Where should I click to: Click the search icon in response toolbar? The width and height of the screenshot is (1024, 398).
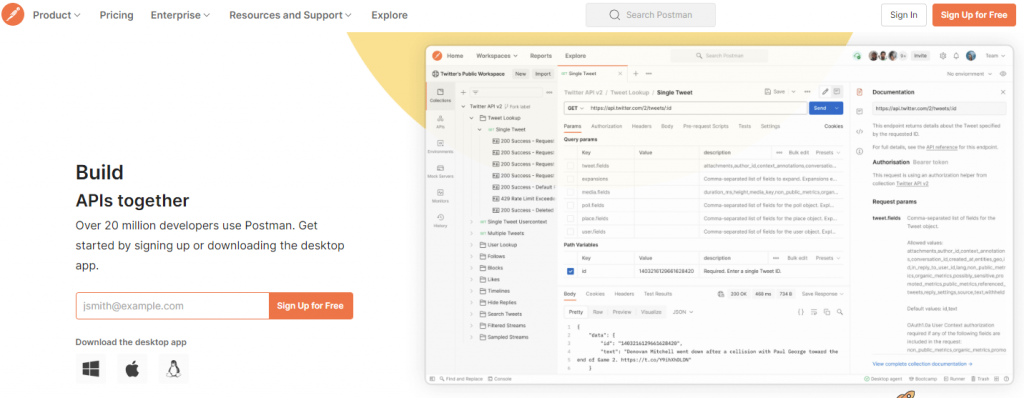point(840,312)
